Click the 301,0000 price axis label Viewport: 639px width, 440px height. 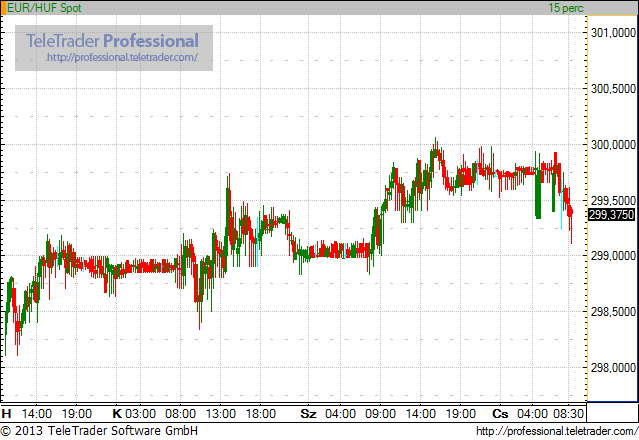(613, 33)
